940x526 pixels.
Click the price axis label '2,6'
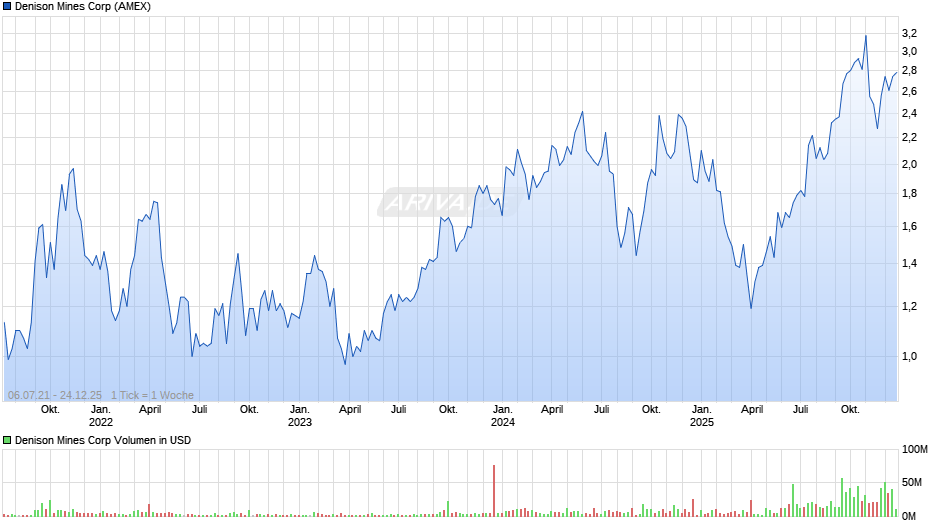(909, 92)
